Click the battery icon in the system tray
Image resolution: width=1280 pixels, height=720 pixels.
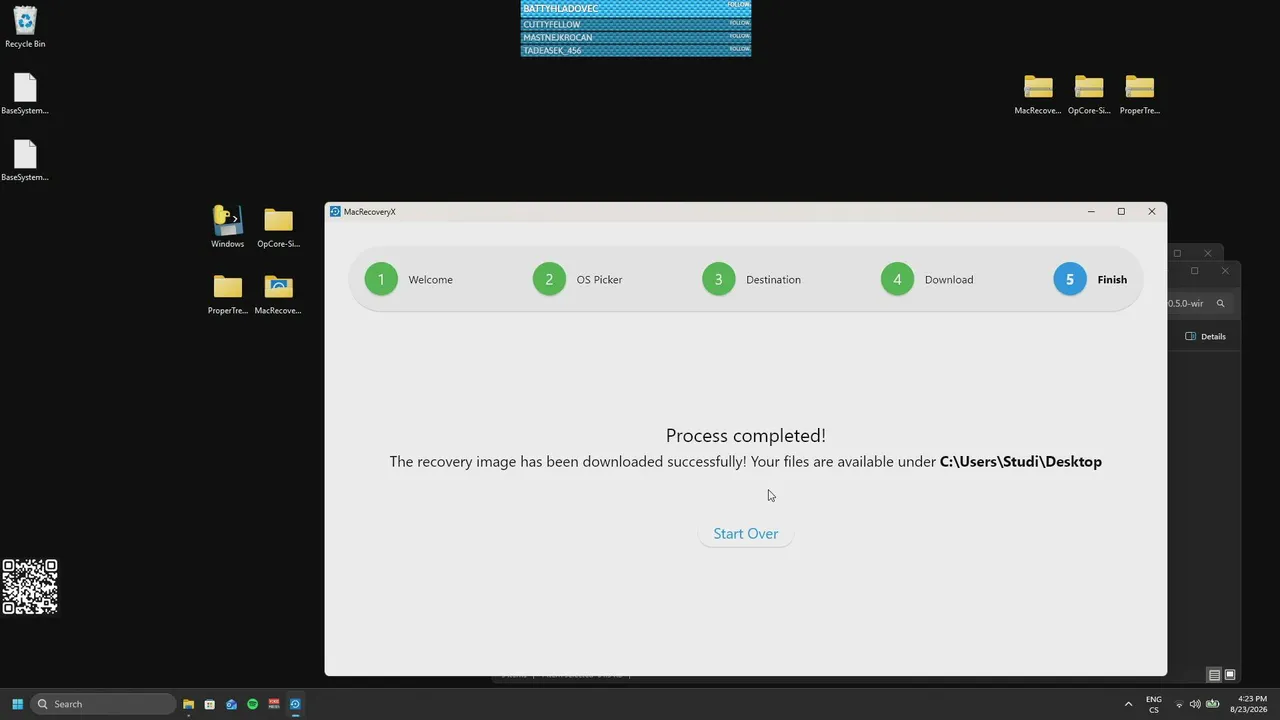(1212, 704)
